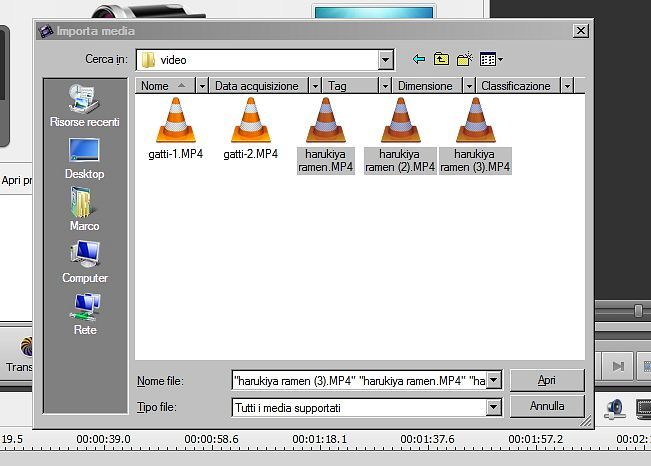Close the Importa media dialog

click(x=580, y=31)
